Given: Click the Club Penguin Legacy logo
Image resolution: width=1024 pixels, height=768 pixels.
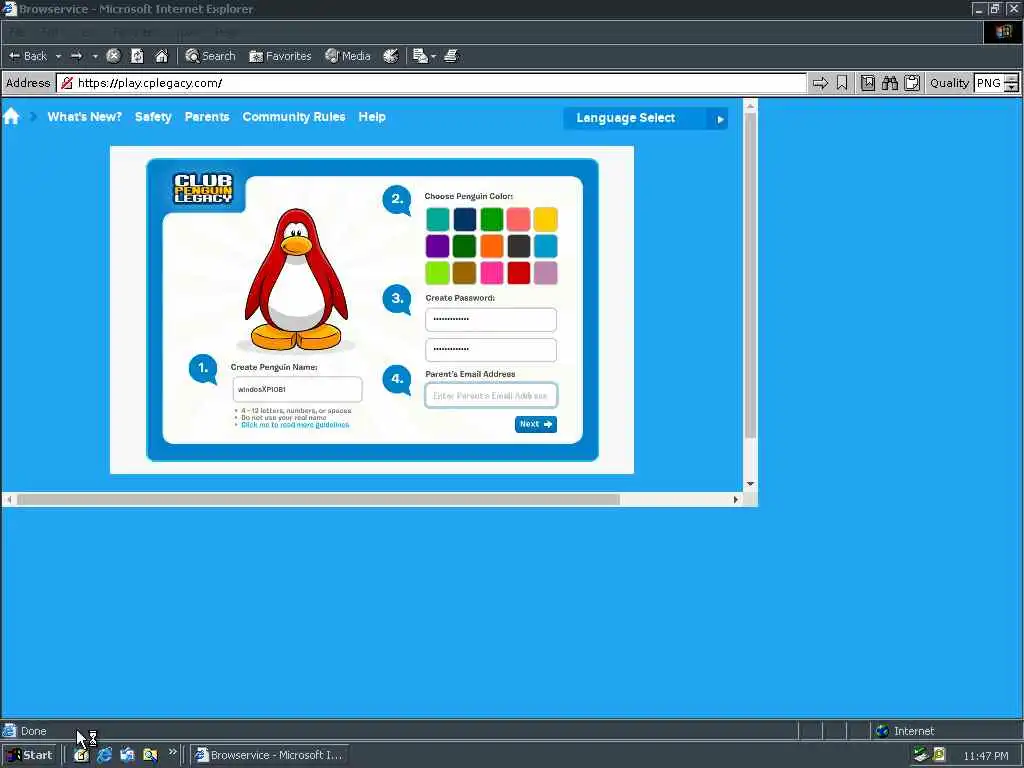Looking at the screenshot, I should click(202, 188).
